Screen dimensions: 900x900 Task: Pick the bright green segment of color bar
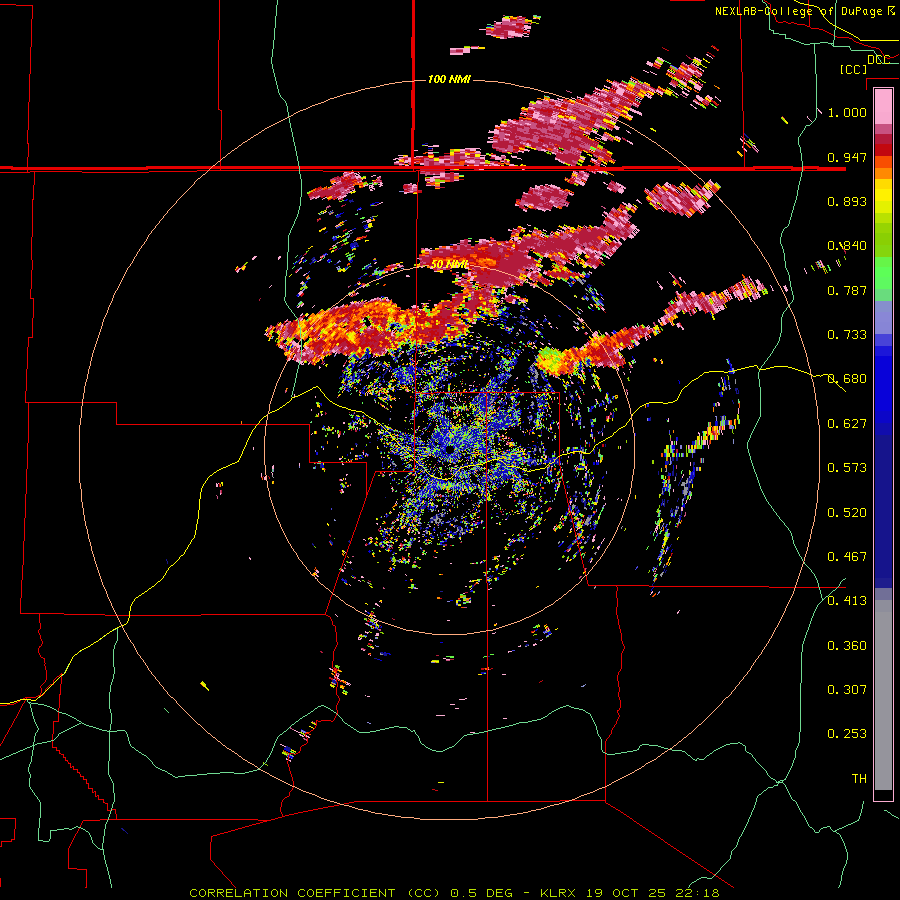[x=883, y=273]
